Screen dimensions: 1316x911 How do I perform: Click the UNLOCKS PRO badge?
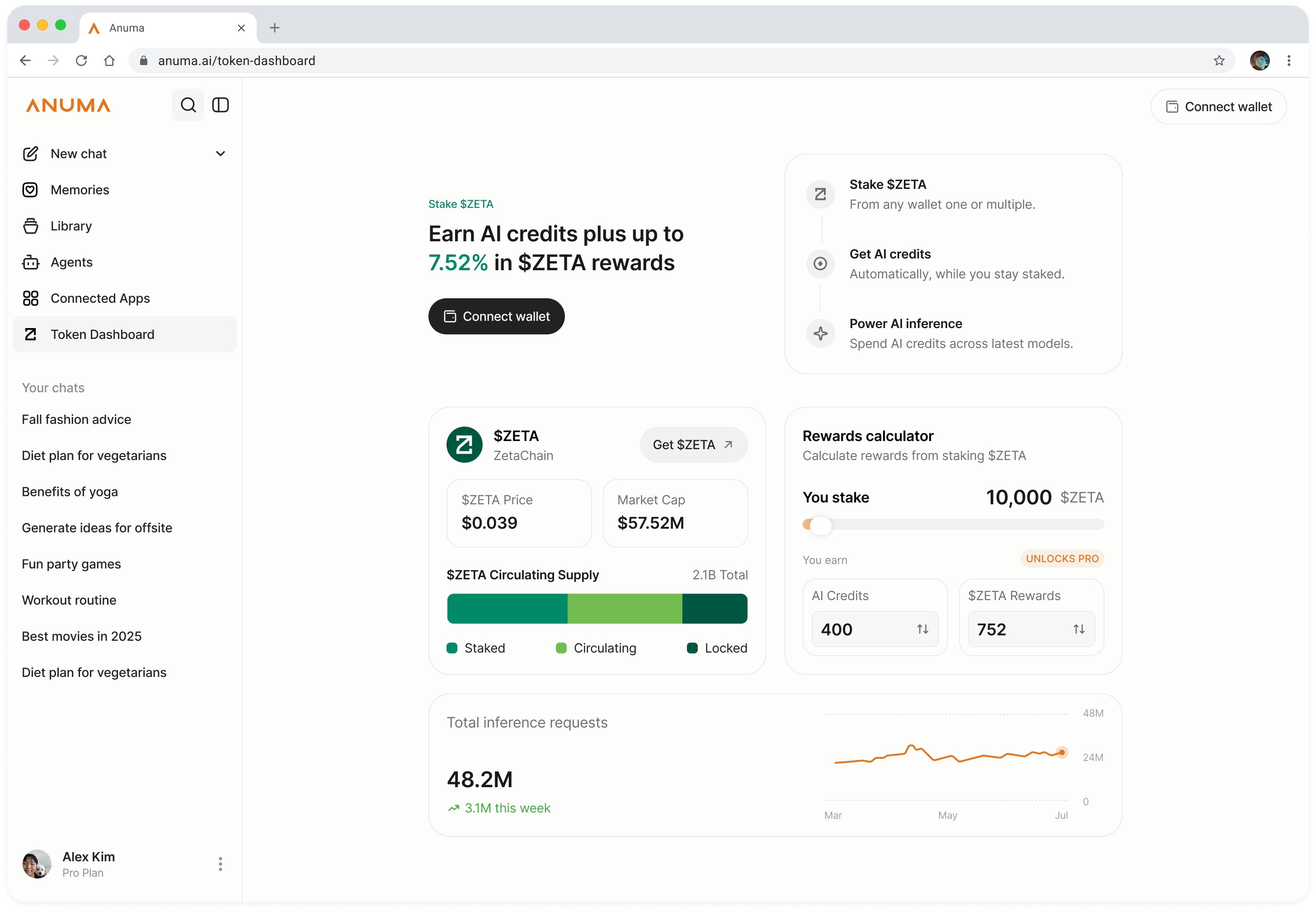[x=1062, y=559]
